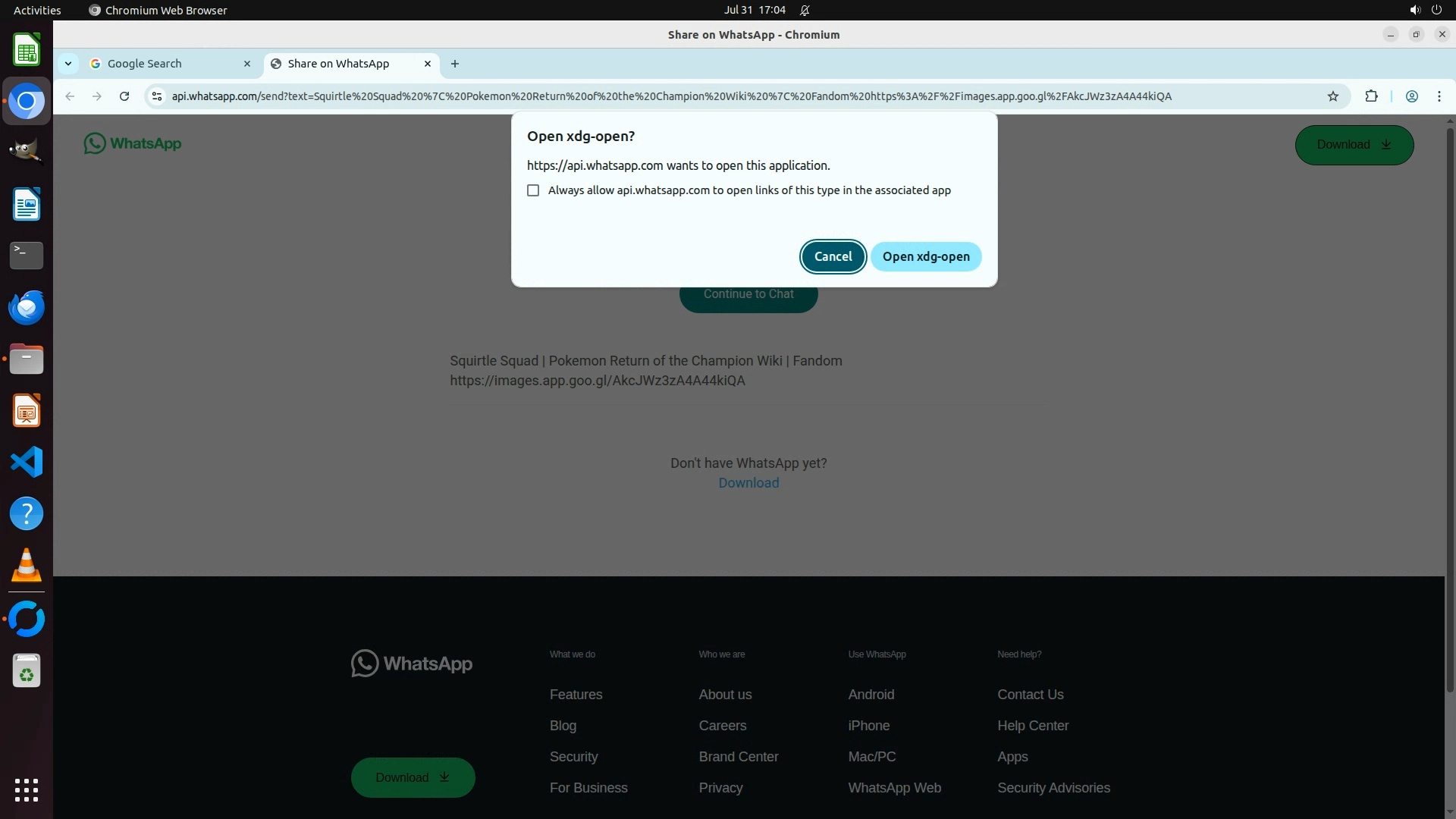Open VLC media player from dock

(x=27, y=565)
